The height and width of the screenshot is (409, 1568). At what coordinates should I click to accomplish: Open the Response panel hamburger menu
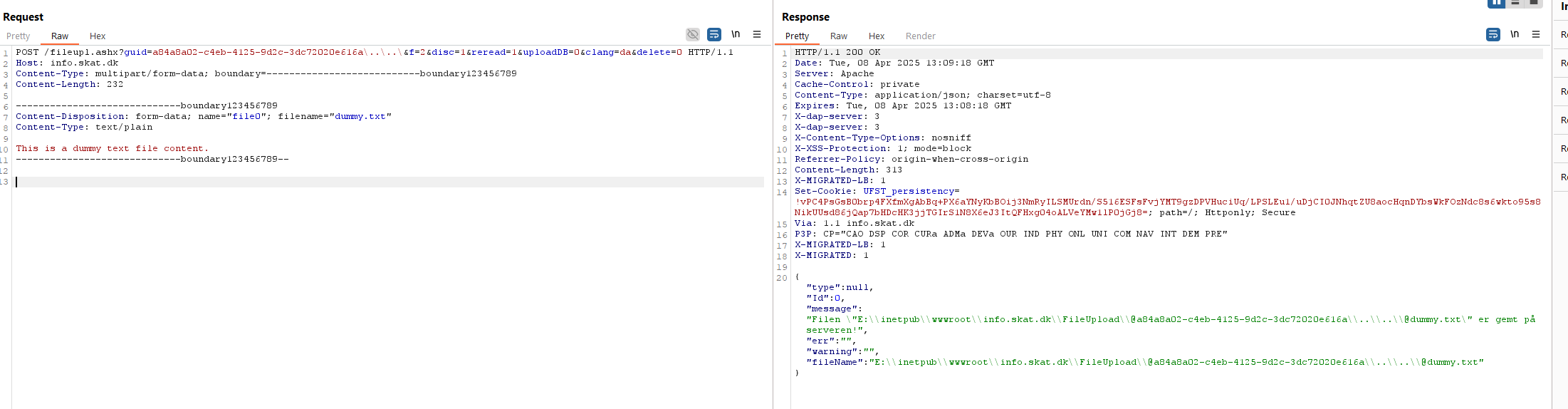pos(1536,34)
